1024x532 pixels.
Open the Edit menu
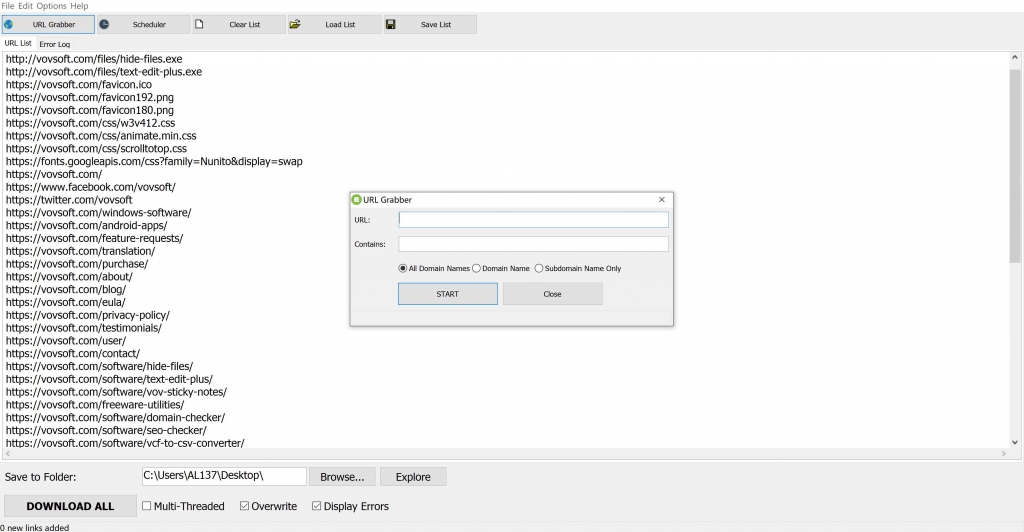25,6
